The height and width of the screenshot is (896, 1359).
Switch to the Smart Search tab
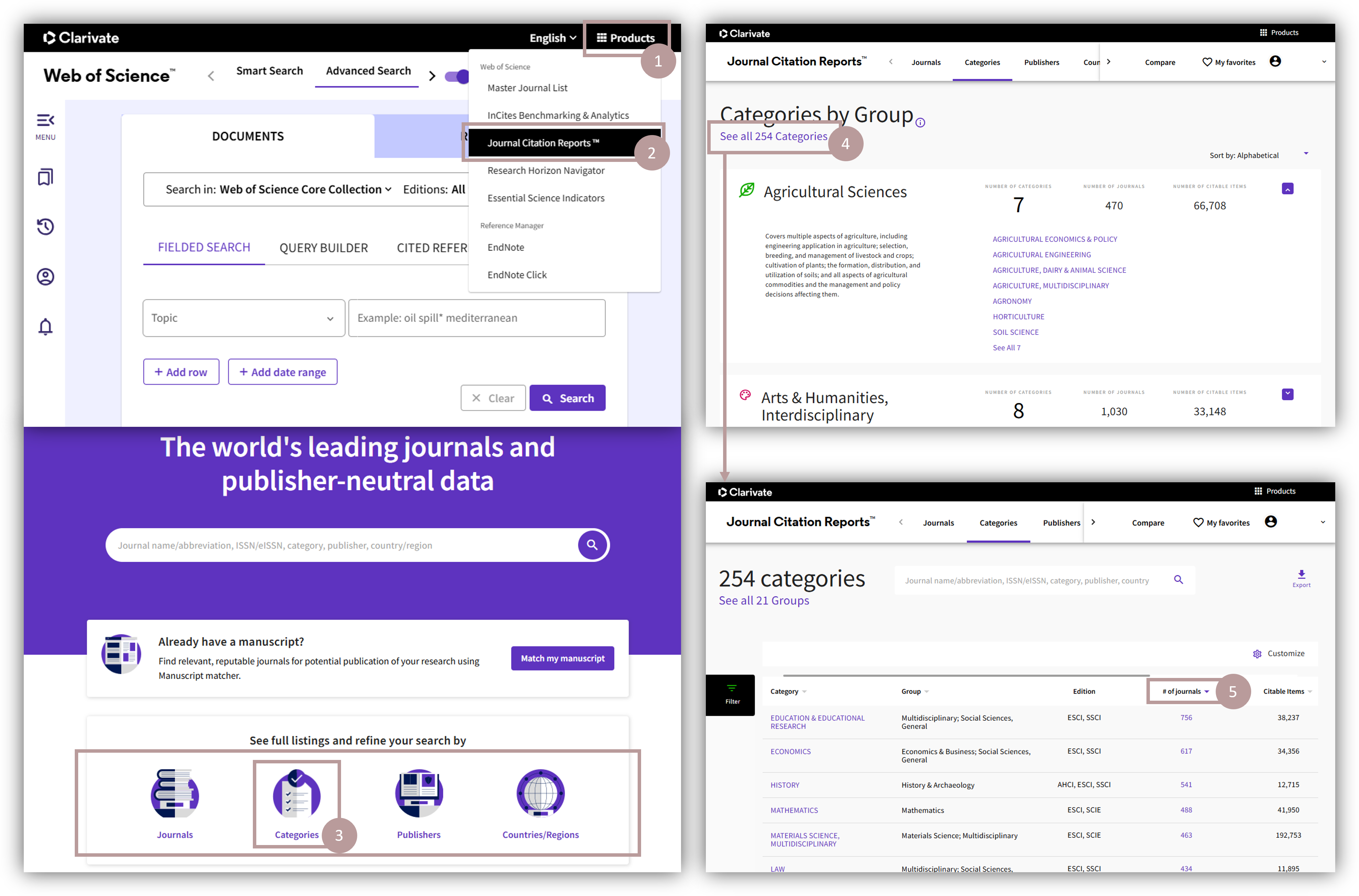[269, 71]
